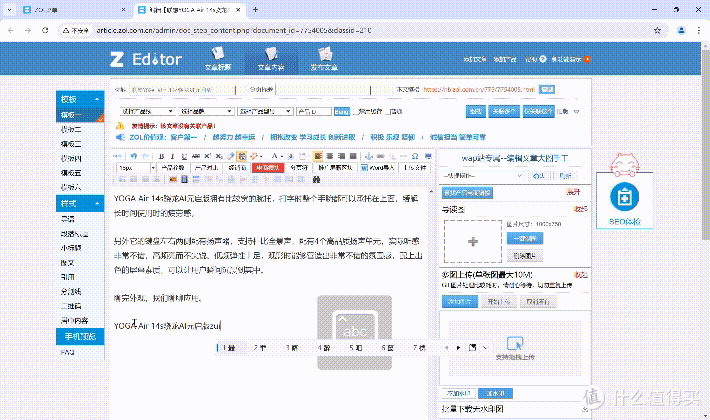
Task: Click the plus box to upload a 导读图
Action: point(473,241)
